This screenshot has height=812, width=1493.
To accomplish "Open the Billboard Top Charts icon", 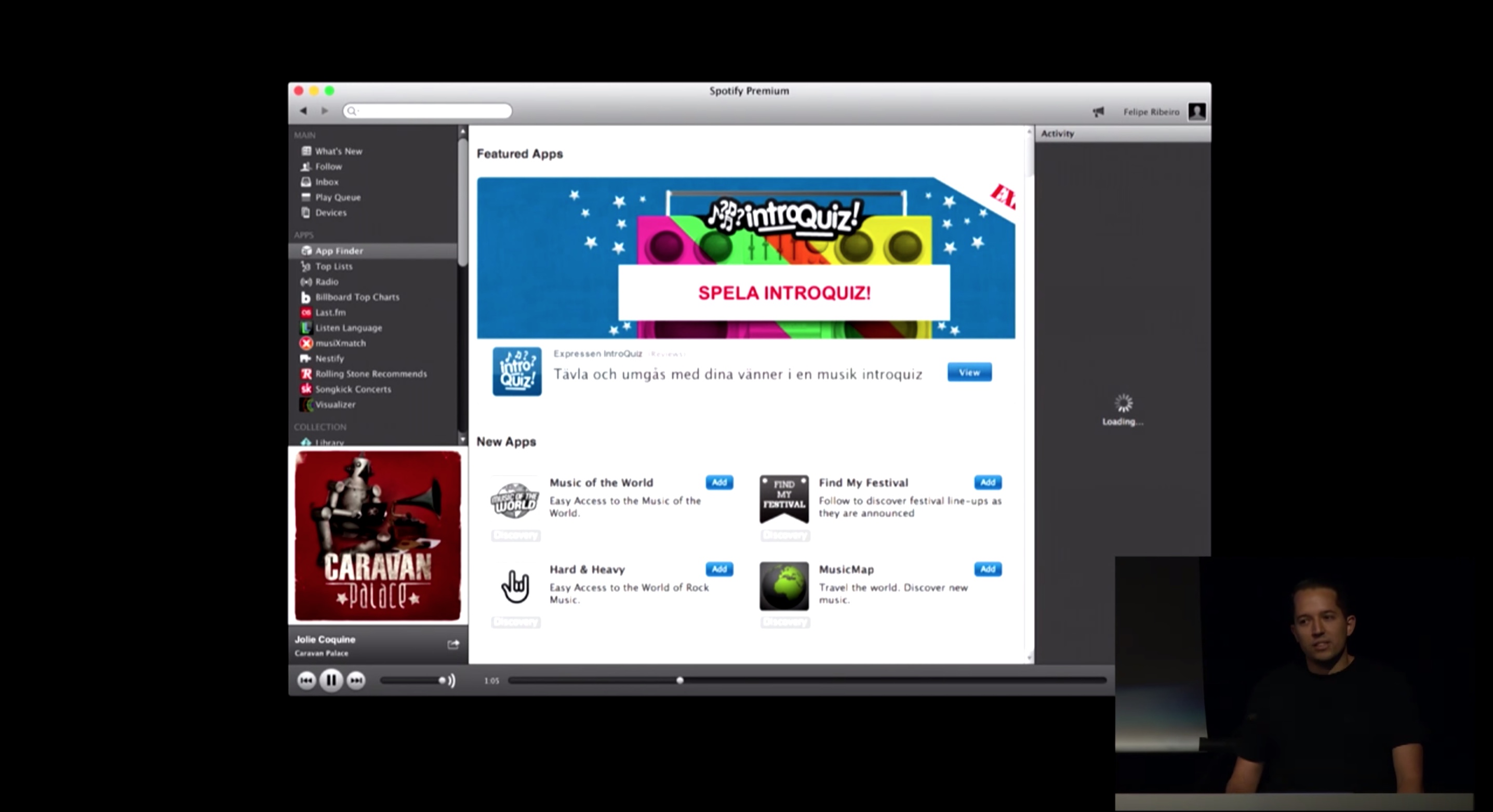I will 307,297.
